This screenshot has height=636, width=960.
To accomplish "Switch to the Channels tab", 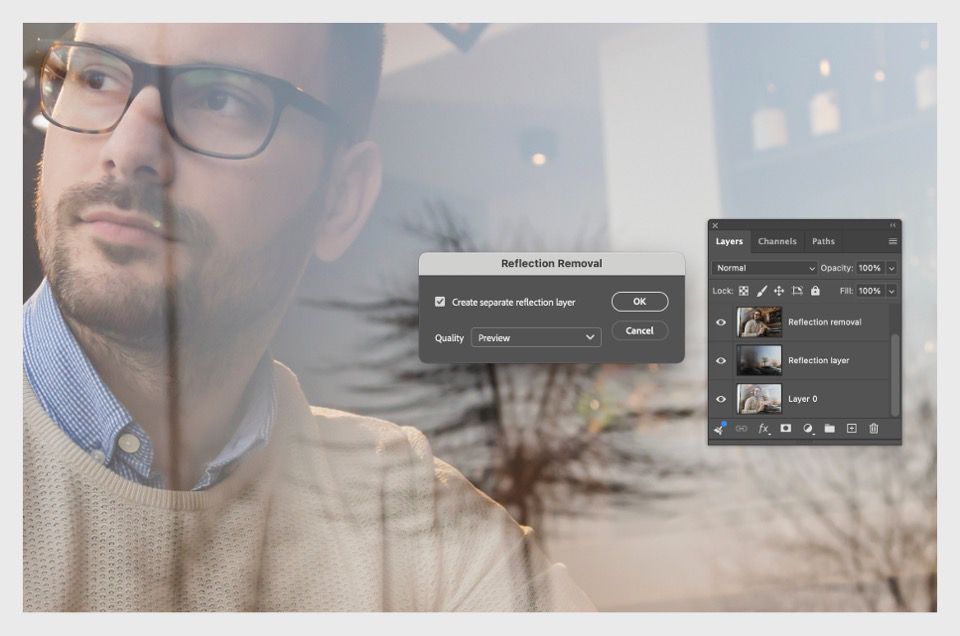I will (777, 241).
